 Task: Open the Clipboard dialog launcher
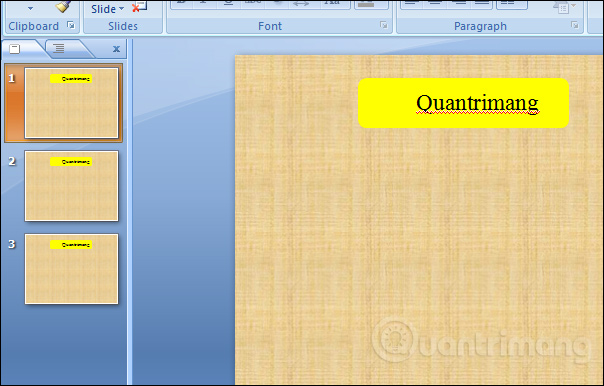click(71, 25)
